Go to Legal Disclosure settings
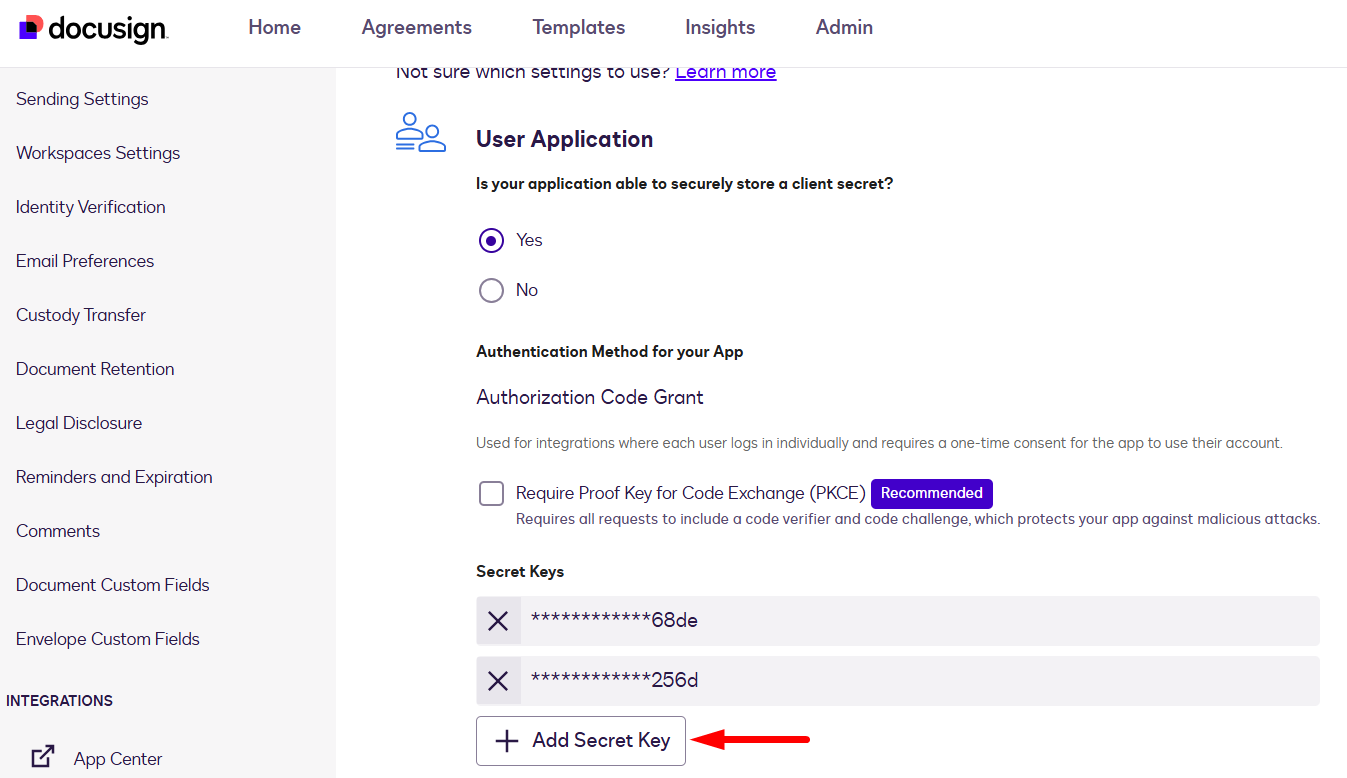The width and height of the screenshot is (1347, 778). click(79, 423)
